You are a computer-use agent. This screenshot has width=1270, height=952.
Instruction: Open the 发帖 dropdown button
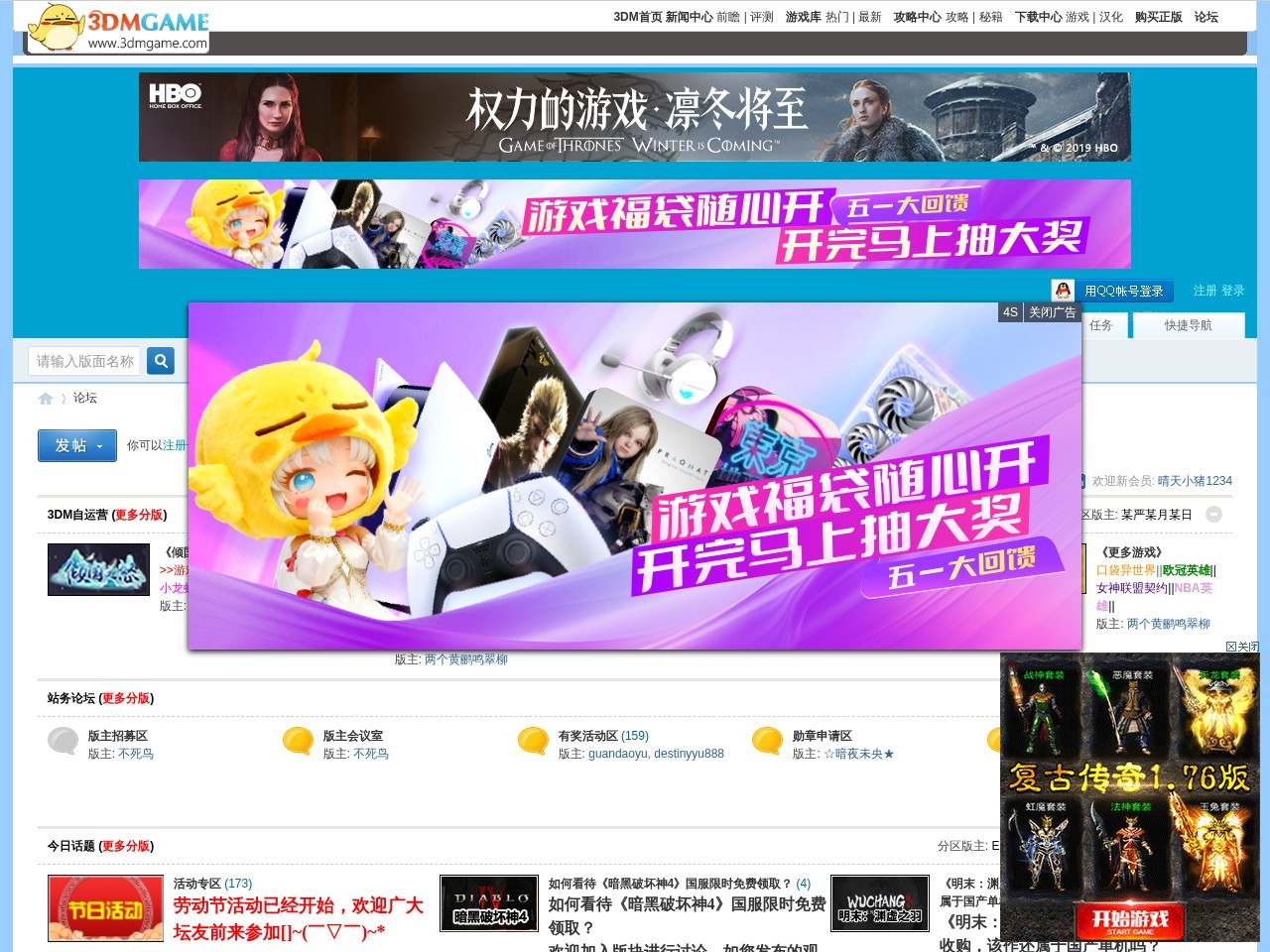pyautogui.click(x=77, y=446)
